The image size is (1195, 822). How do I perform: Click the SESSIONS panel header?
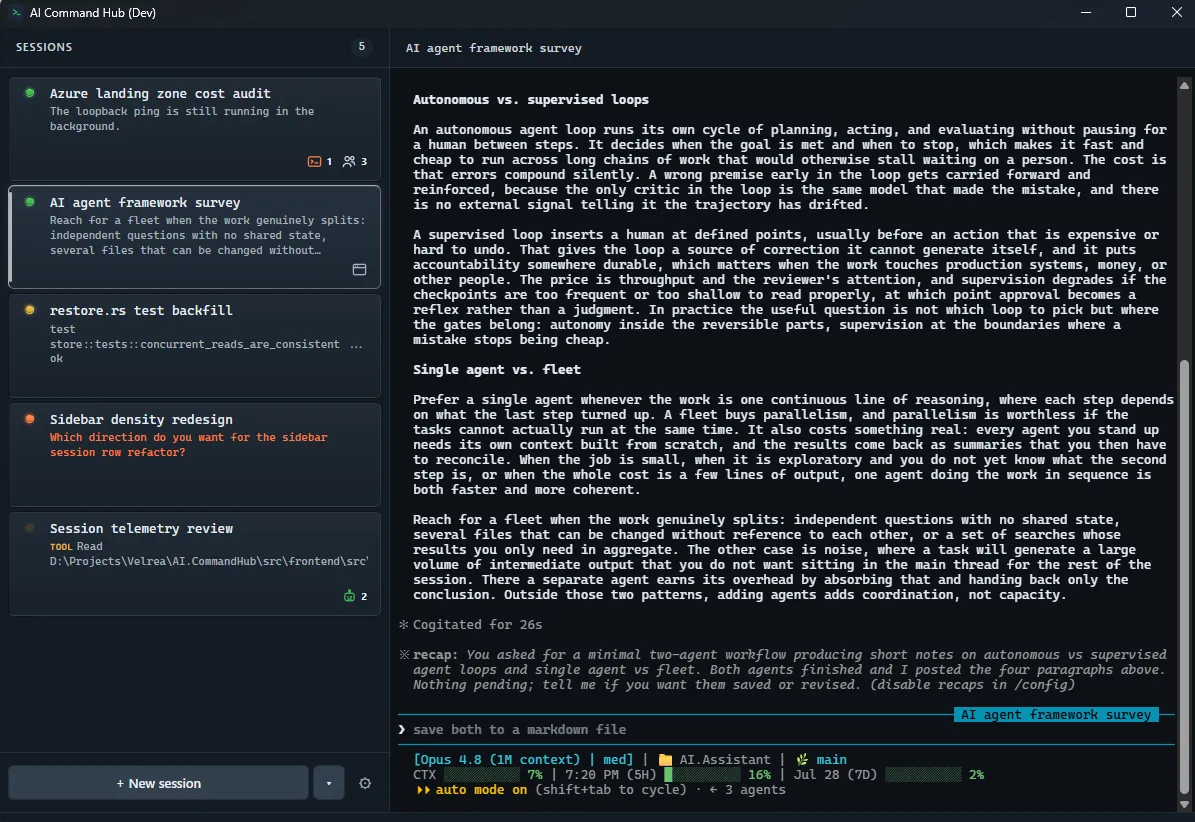pos(44,47)
